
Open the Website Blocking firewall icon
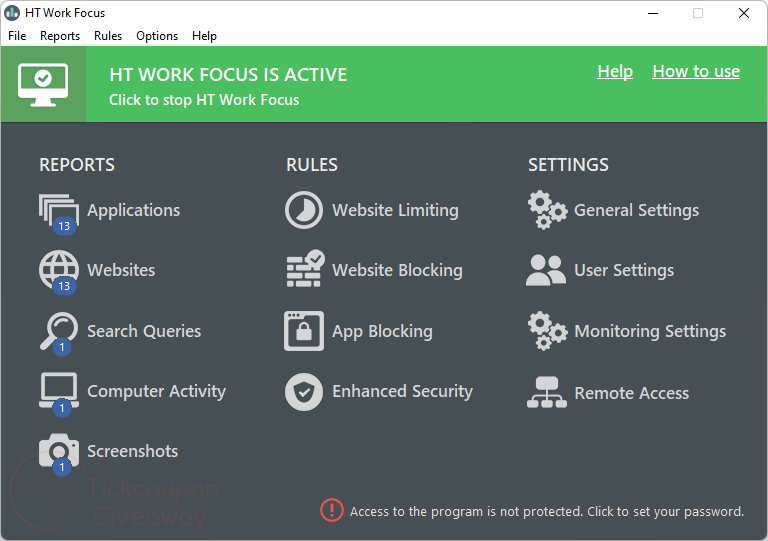click(x=304, y=270)
